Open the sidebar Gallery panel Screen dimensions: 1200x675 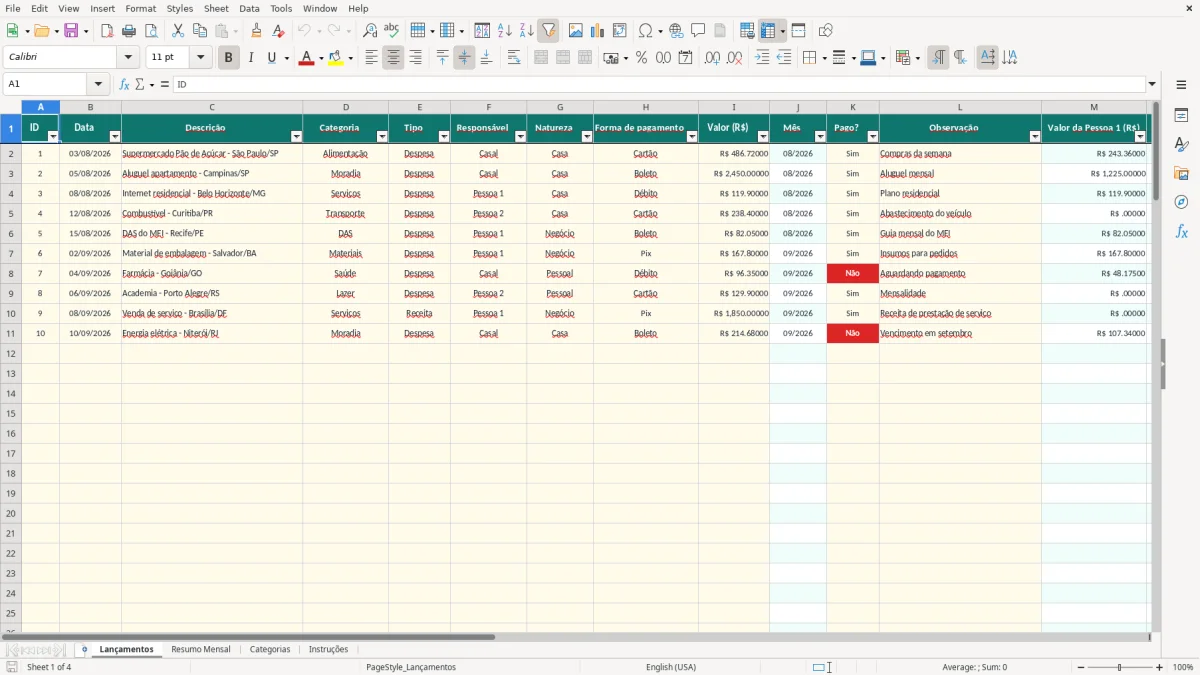pos(1181,174)
